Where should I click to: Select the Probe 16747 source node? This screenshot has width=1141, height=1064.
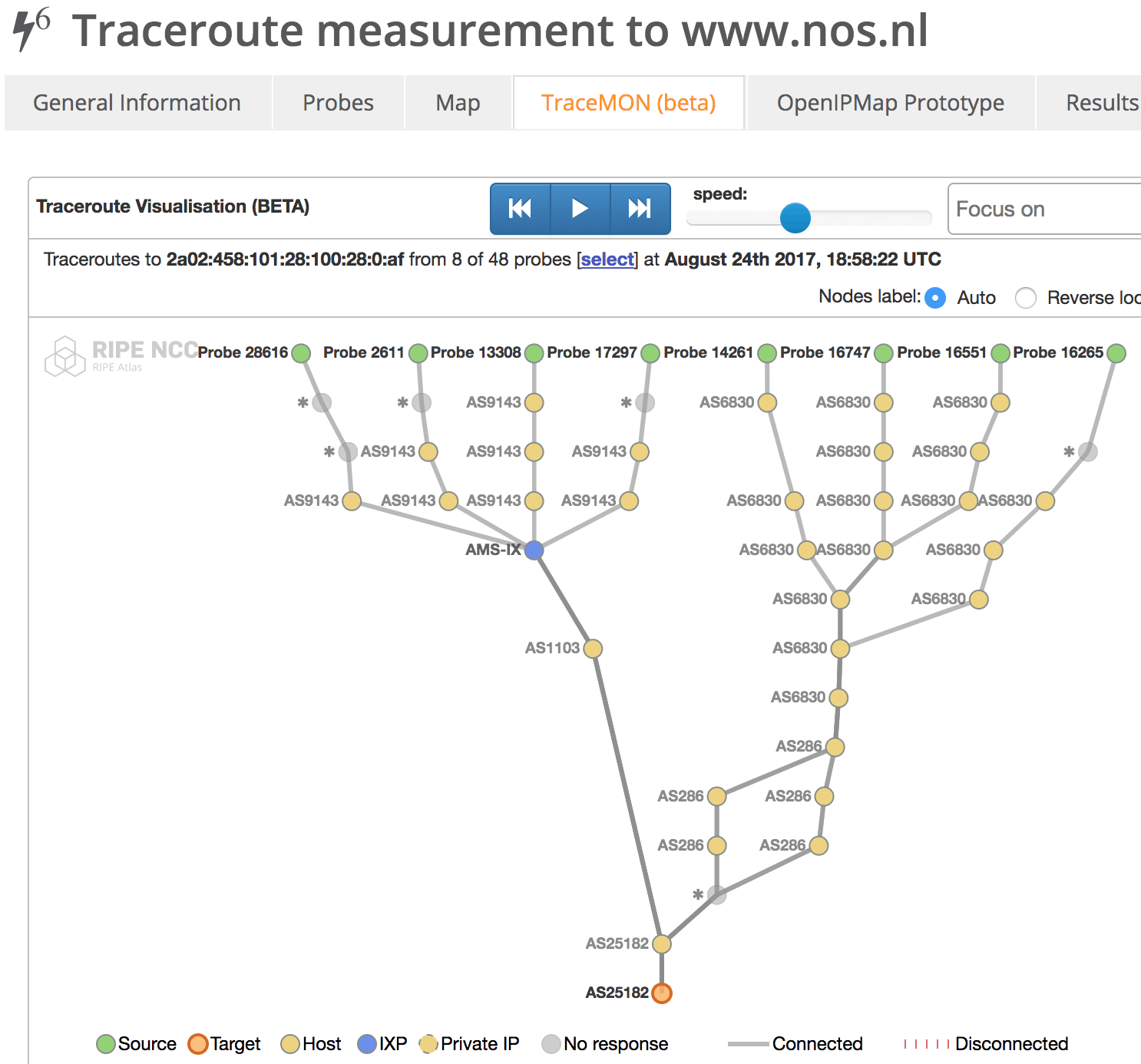(884, 353)
